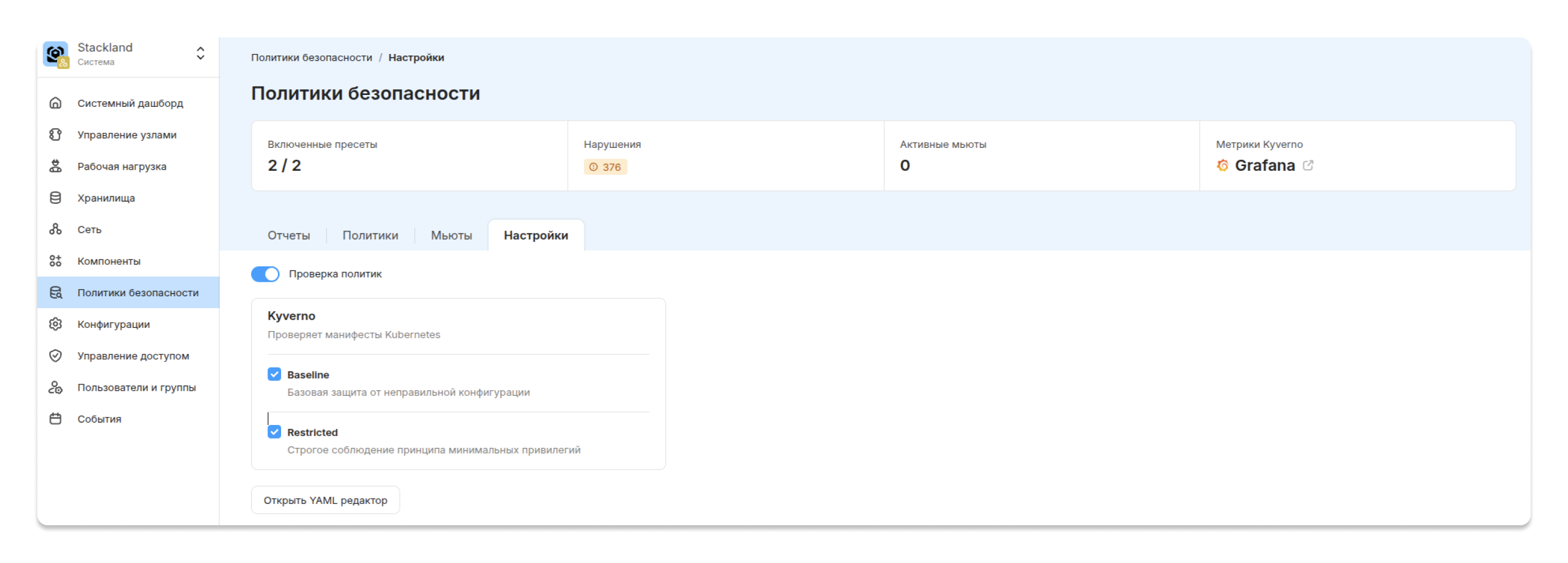Toggle the Проверка политик switch
The height and width of the screenshot is (563, 1568).
265,275
